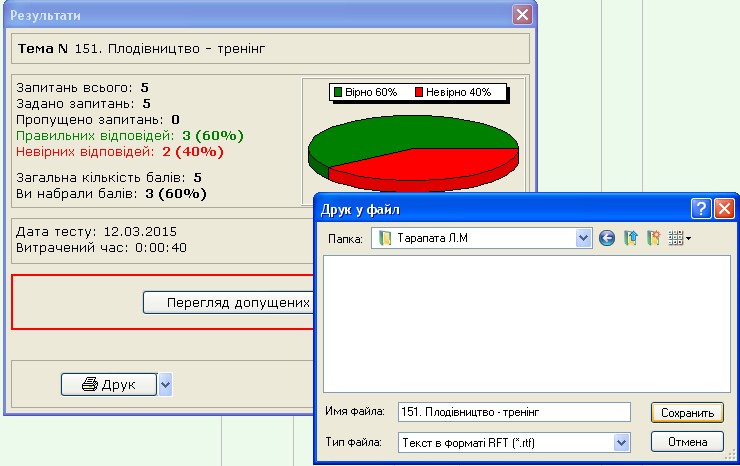Click Перегляд допущених button in Результати
Screen dimensions: 740x466
pyautogui.click(x=228, y=302)
